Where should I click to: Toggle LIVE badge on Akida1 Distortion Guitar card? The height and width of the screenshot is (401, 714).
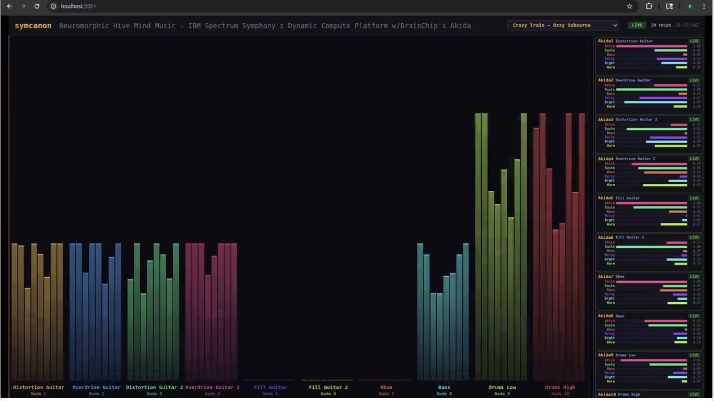pyautogui.click(x=695, y=41)
